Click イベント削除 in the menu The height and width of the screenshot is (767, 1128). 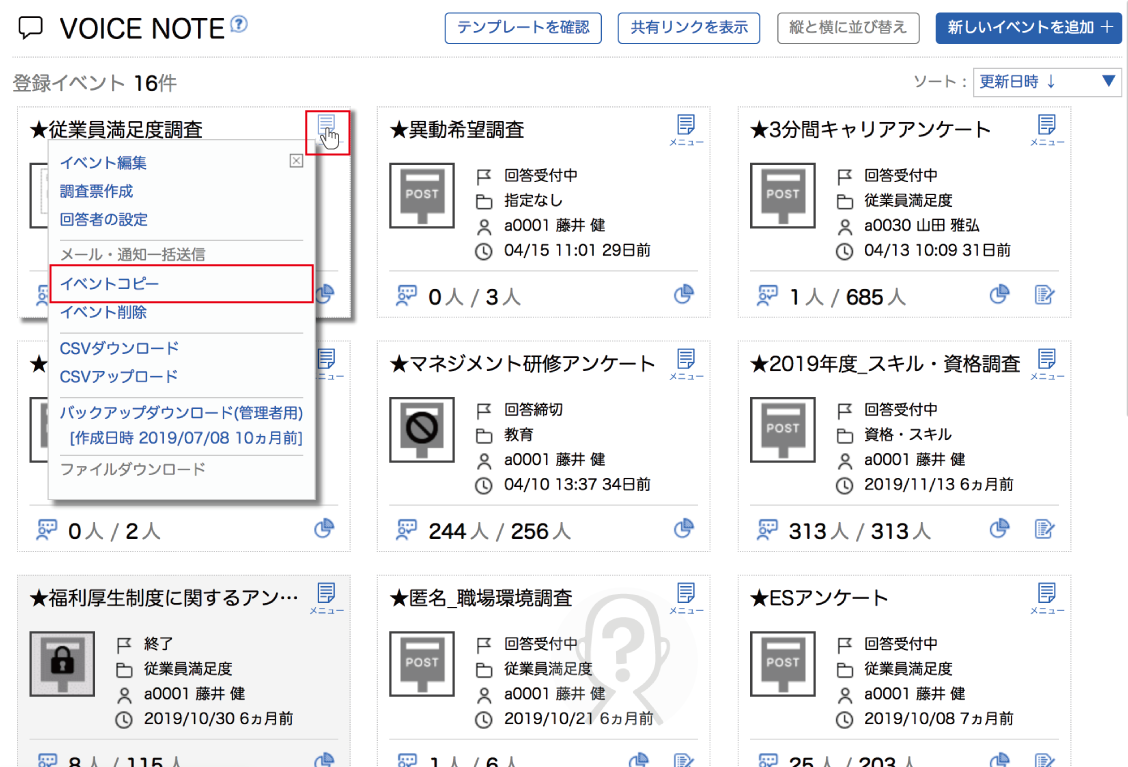tap(103, 312)
